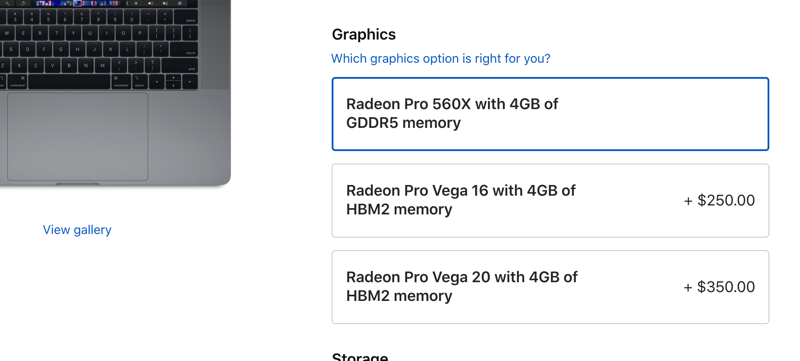The width and height of the screenshot is (800, 361).
Task: Click the right-side option key on keyboard image
Action: (x=140, y=82)
